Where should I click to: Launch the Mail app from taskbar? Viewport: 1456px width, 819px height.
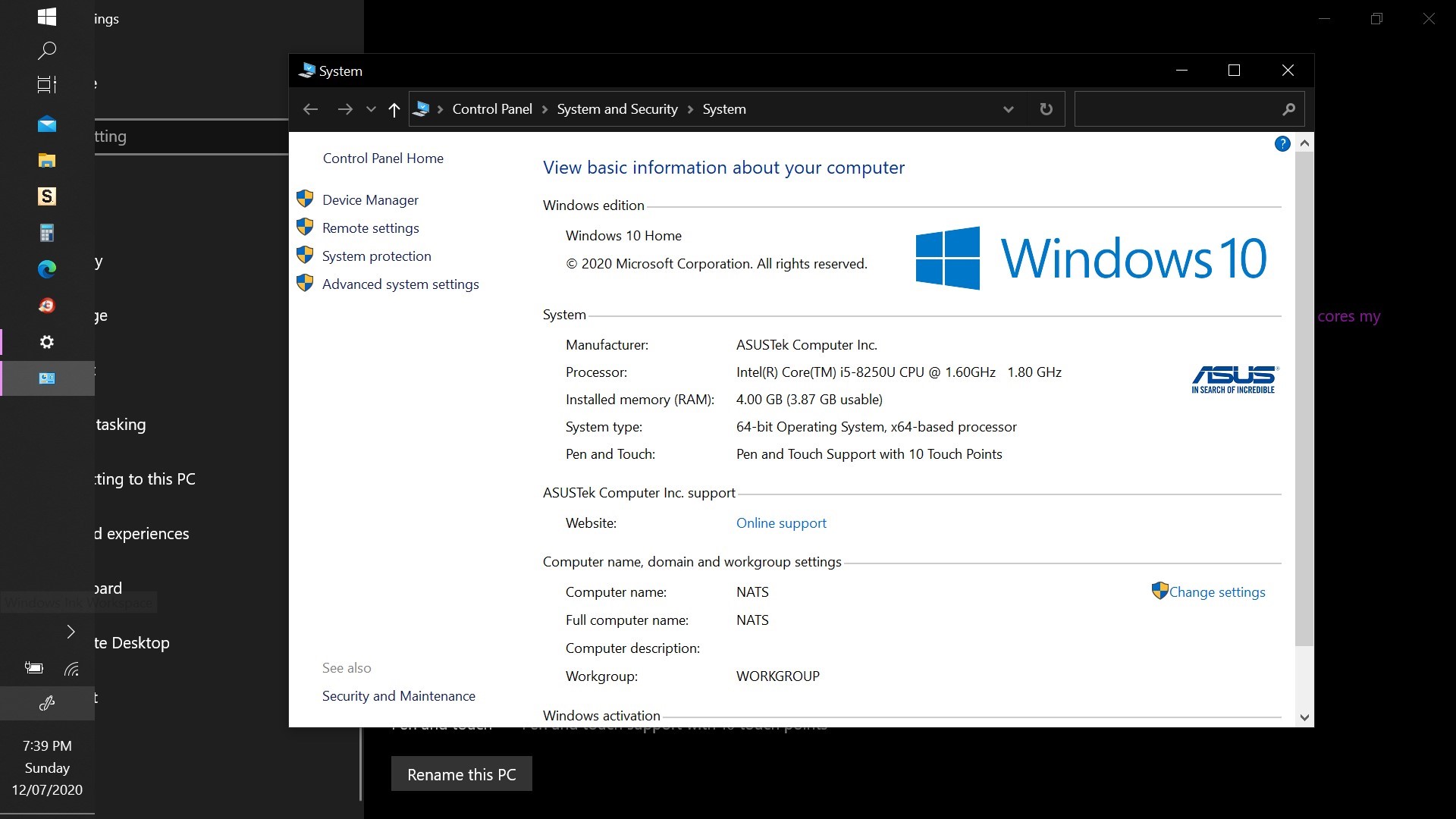pyautogui.click(x=47, y=124)
